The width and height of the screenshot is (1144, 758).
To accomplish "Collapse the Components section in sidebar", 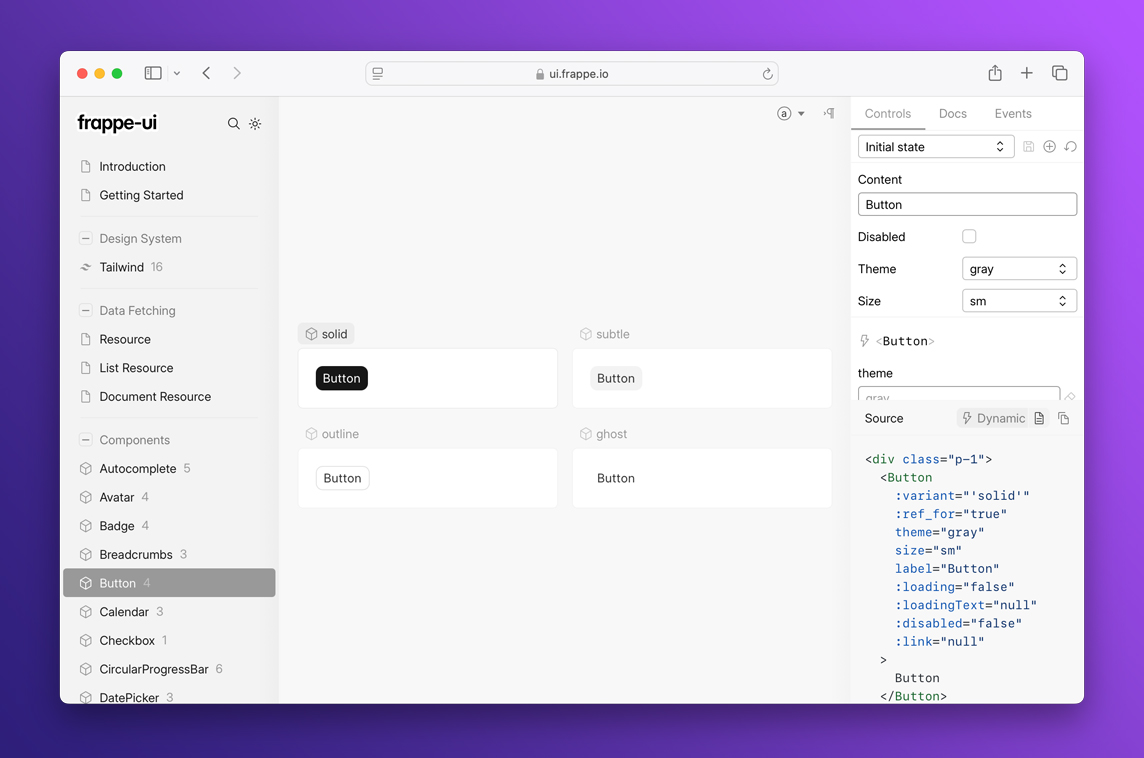I will (86, 440).
